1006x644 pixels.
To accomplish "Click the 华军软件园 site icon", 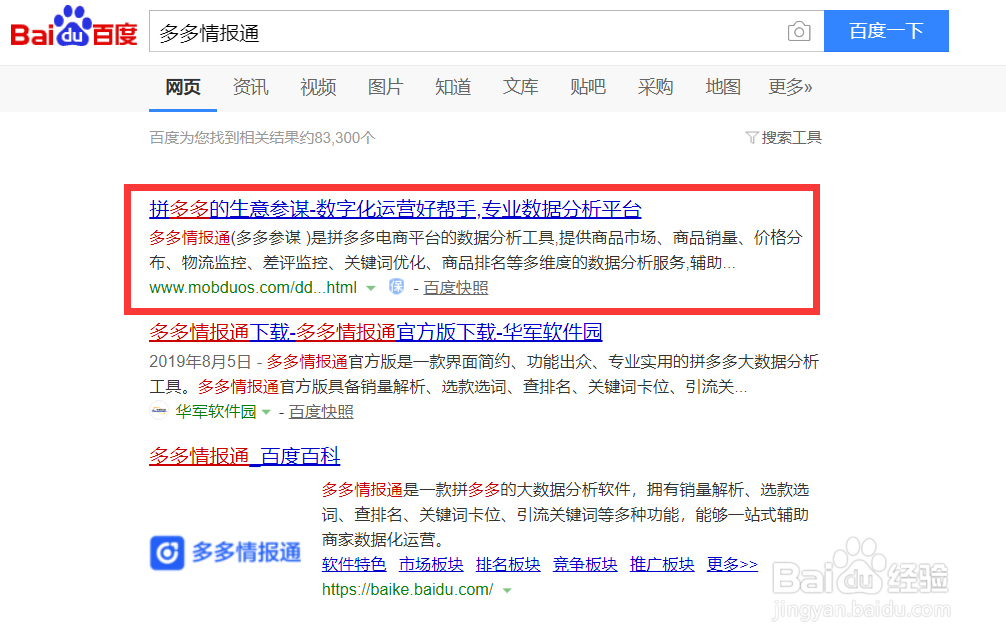I will click(158, 411).
